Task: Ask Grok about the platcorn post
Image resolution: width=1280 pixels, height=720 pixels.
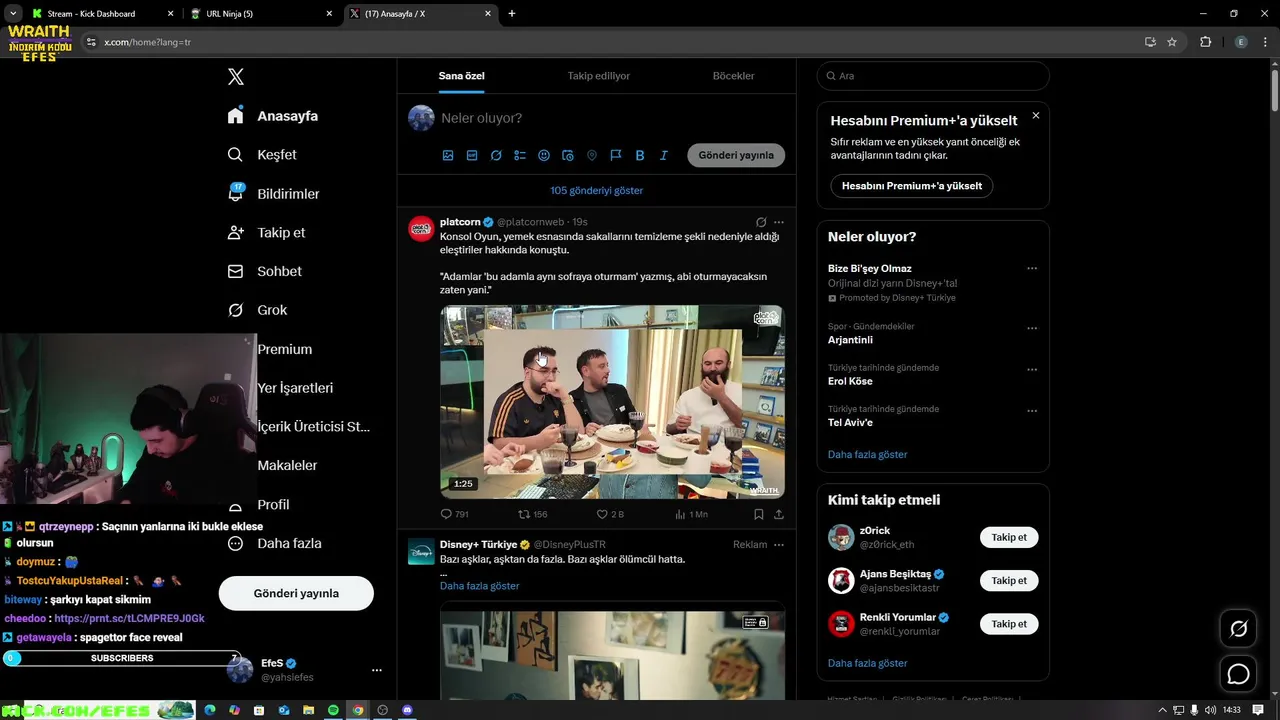Action: click(761, 222)
